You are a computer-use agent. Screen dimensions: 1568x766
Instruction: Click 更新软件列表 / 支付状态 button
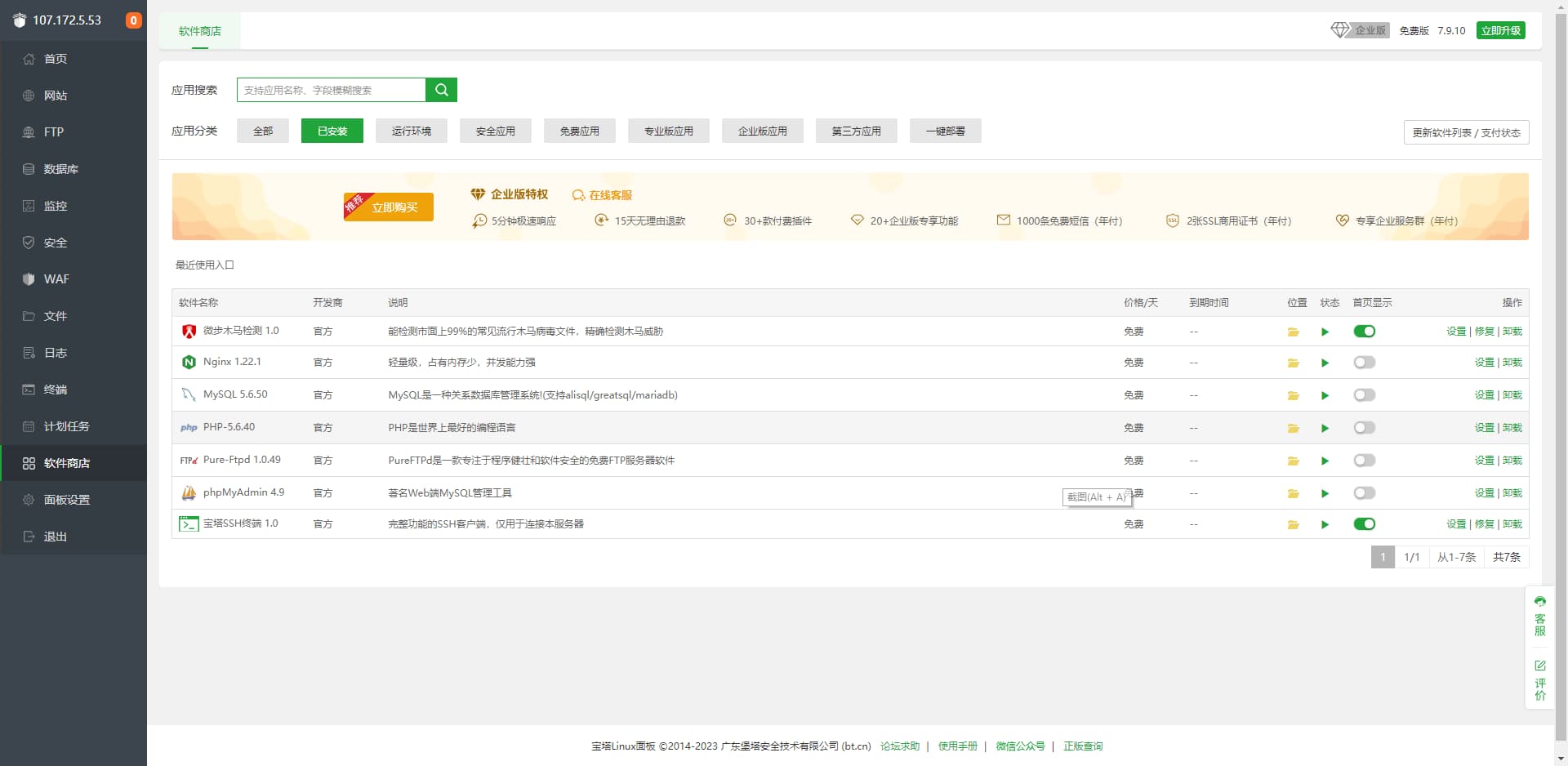tap(1467, 132)
